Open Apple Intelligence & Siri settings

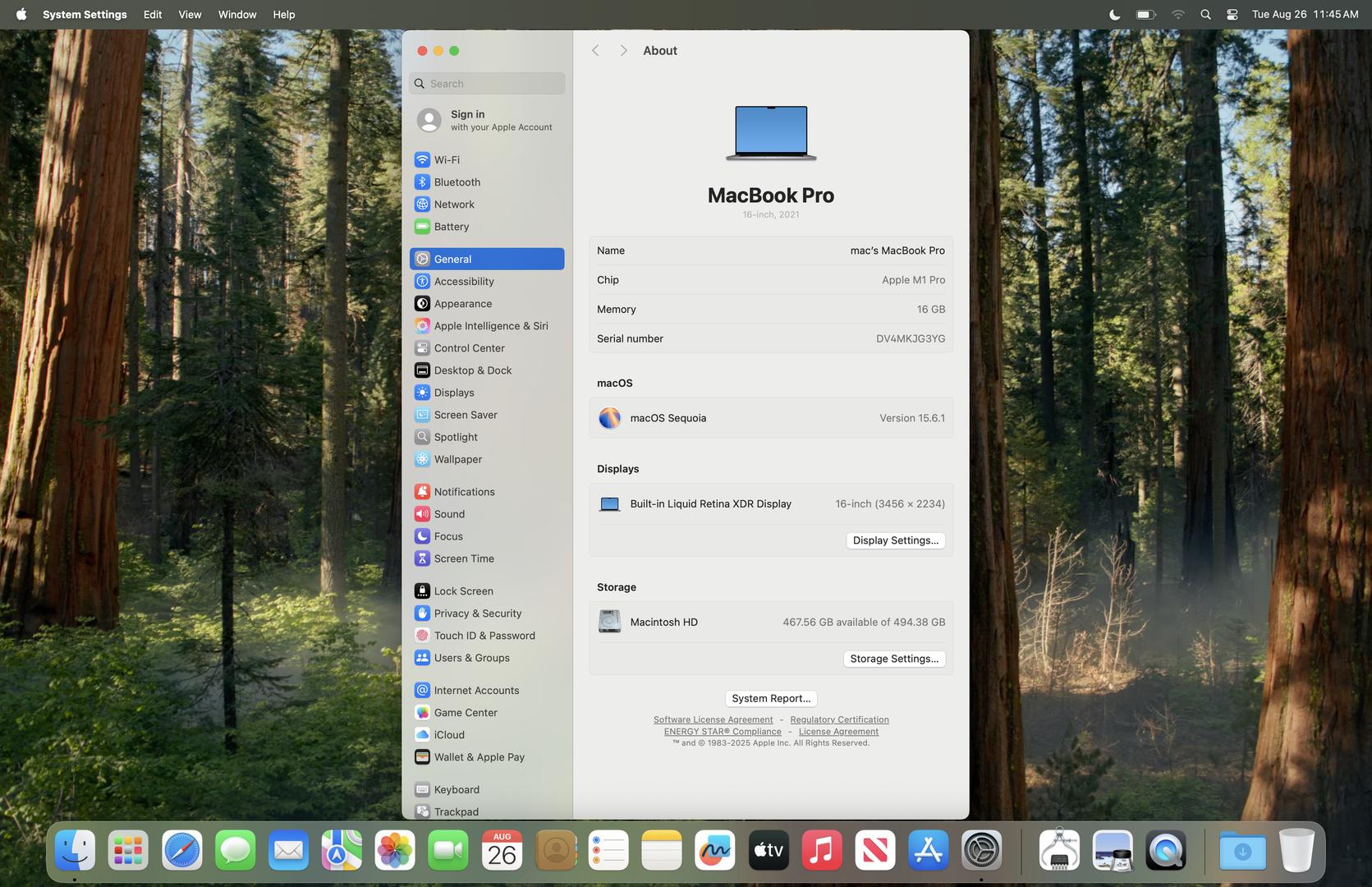(x=487, y=325)
